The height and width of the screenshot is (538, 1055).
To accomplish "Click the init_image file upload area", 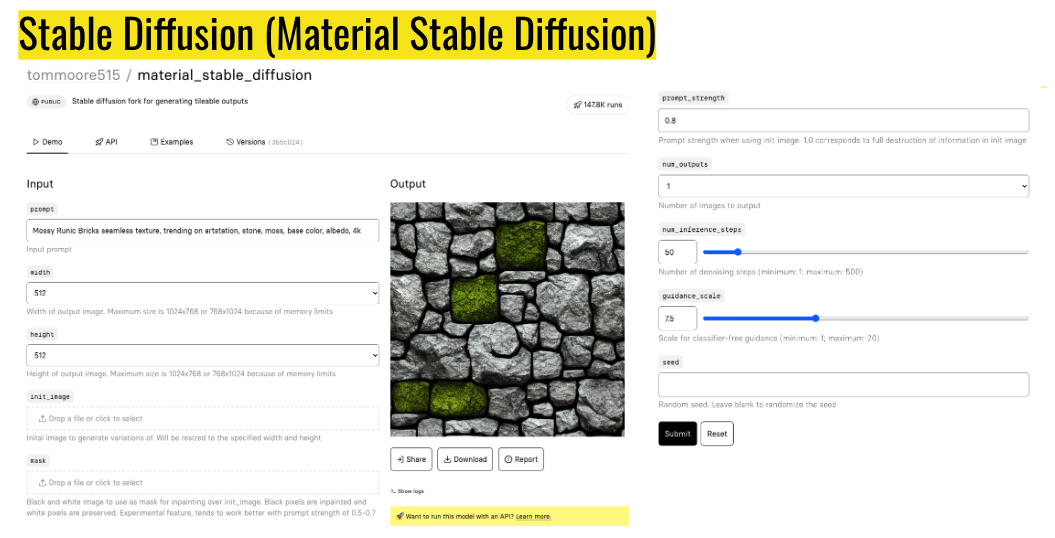I will [202, 418].
